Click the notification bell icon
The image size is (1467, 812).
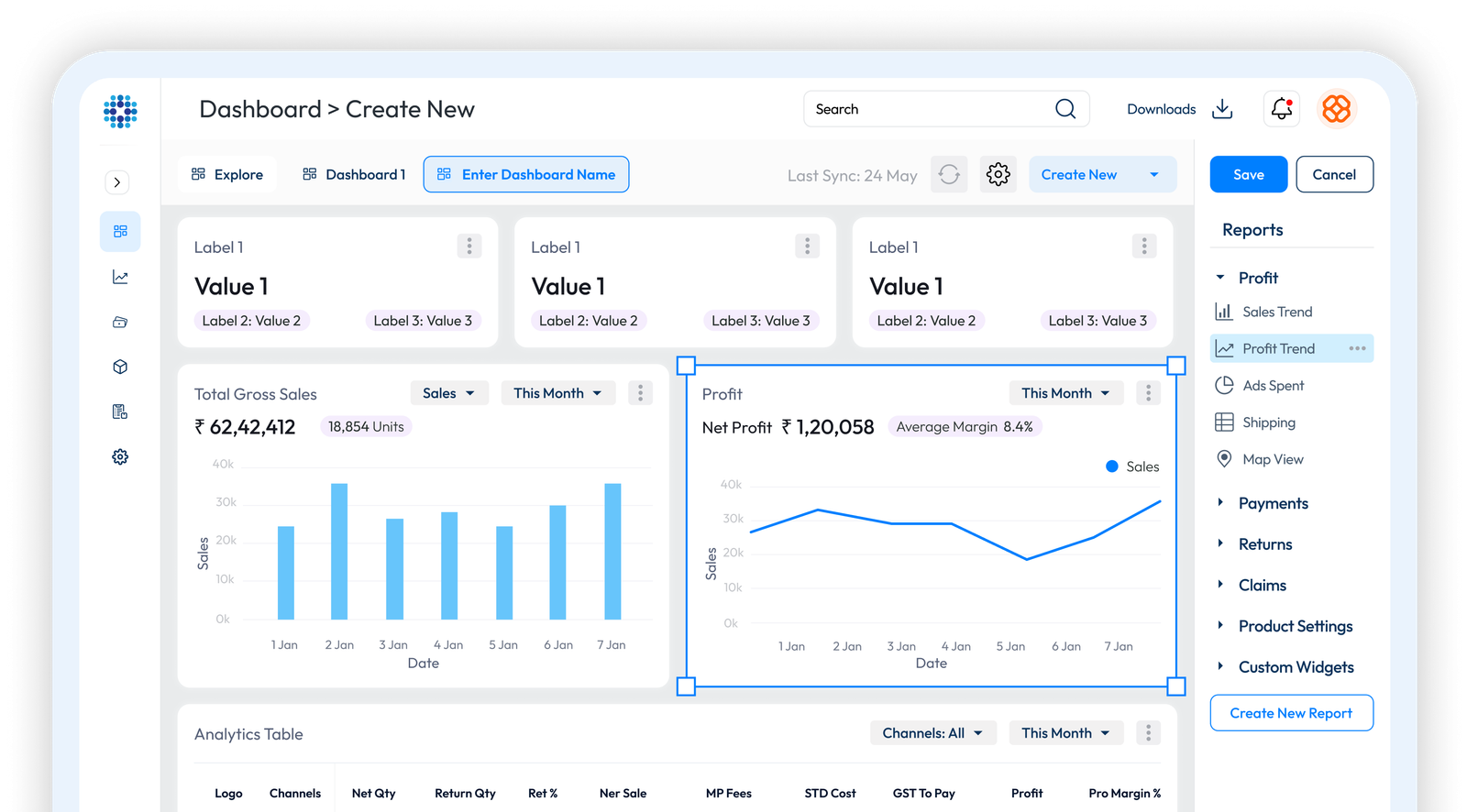1281,109
